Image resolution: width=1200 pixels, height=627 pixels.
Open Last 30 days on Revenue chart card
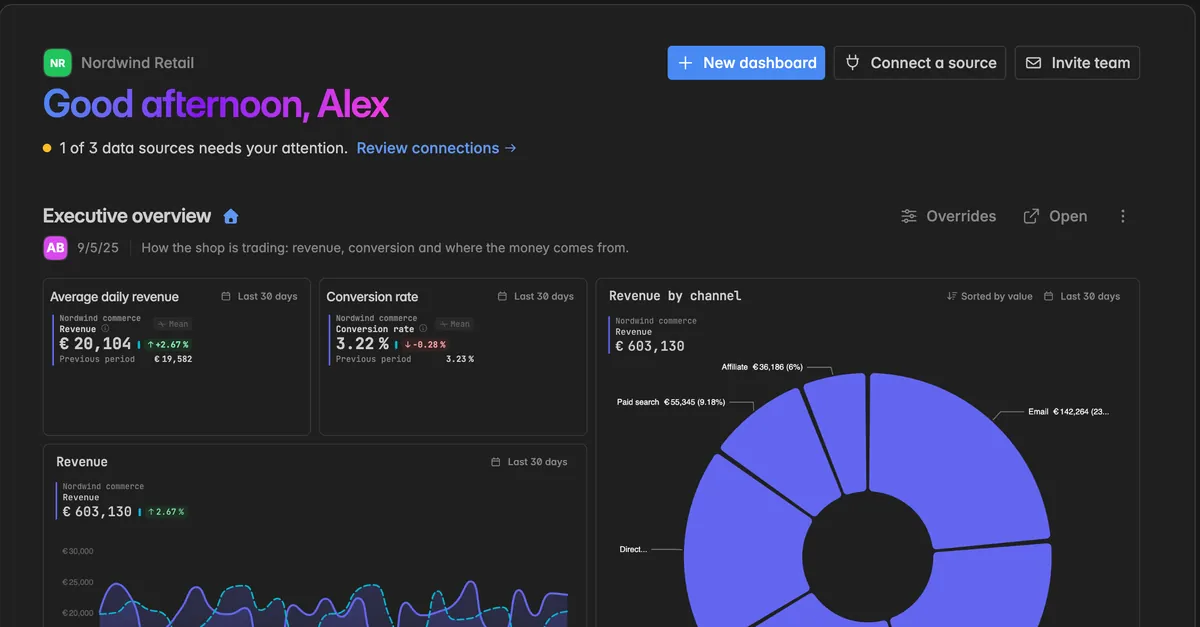tap(529, 462)
